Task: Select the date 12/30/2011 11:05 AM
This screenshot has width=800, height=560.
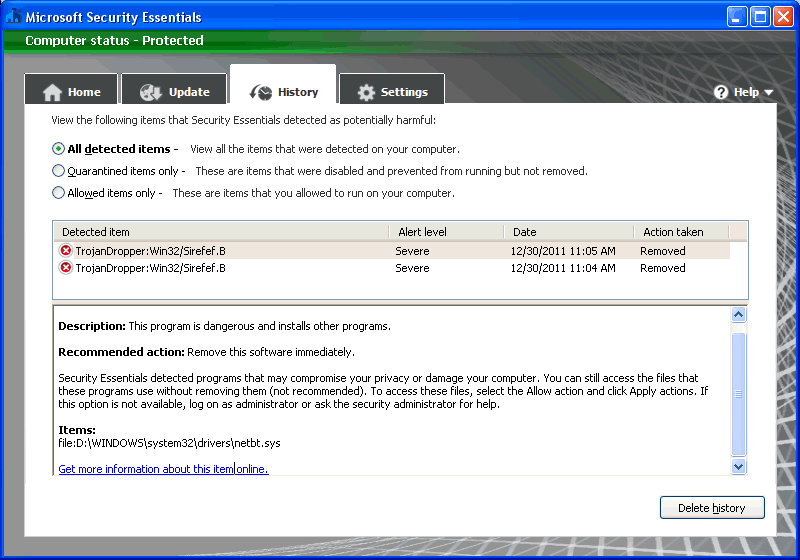Action: [563, 251]
